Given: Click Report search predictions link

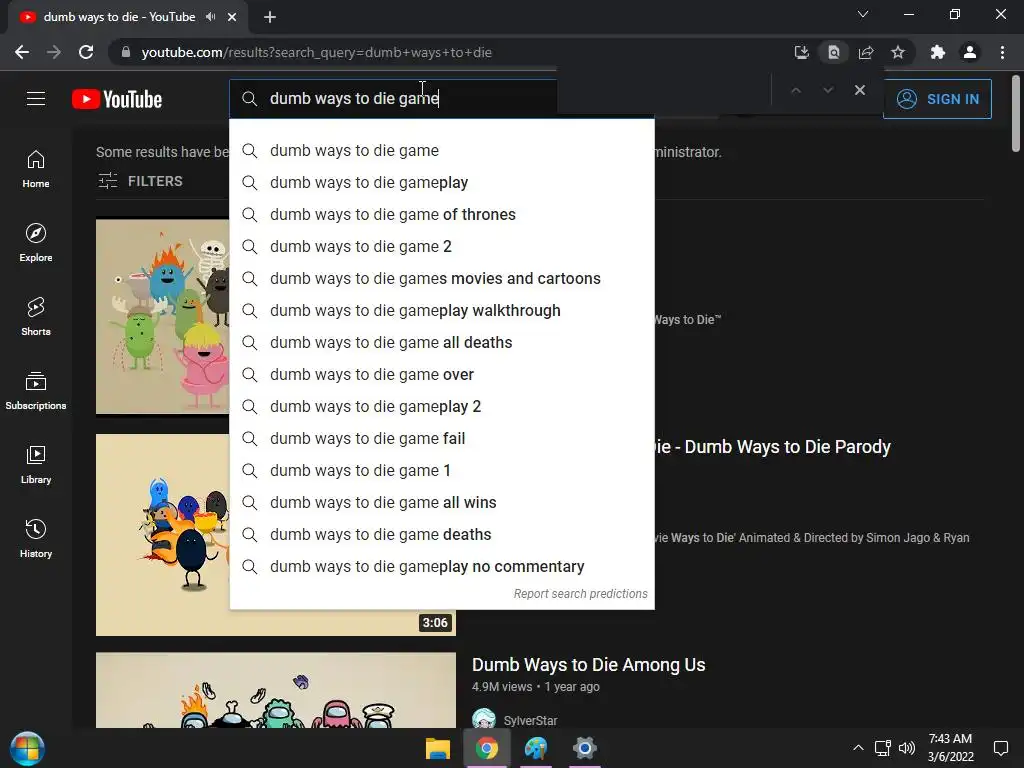Looking at the screenshot, I should point(581,594).
